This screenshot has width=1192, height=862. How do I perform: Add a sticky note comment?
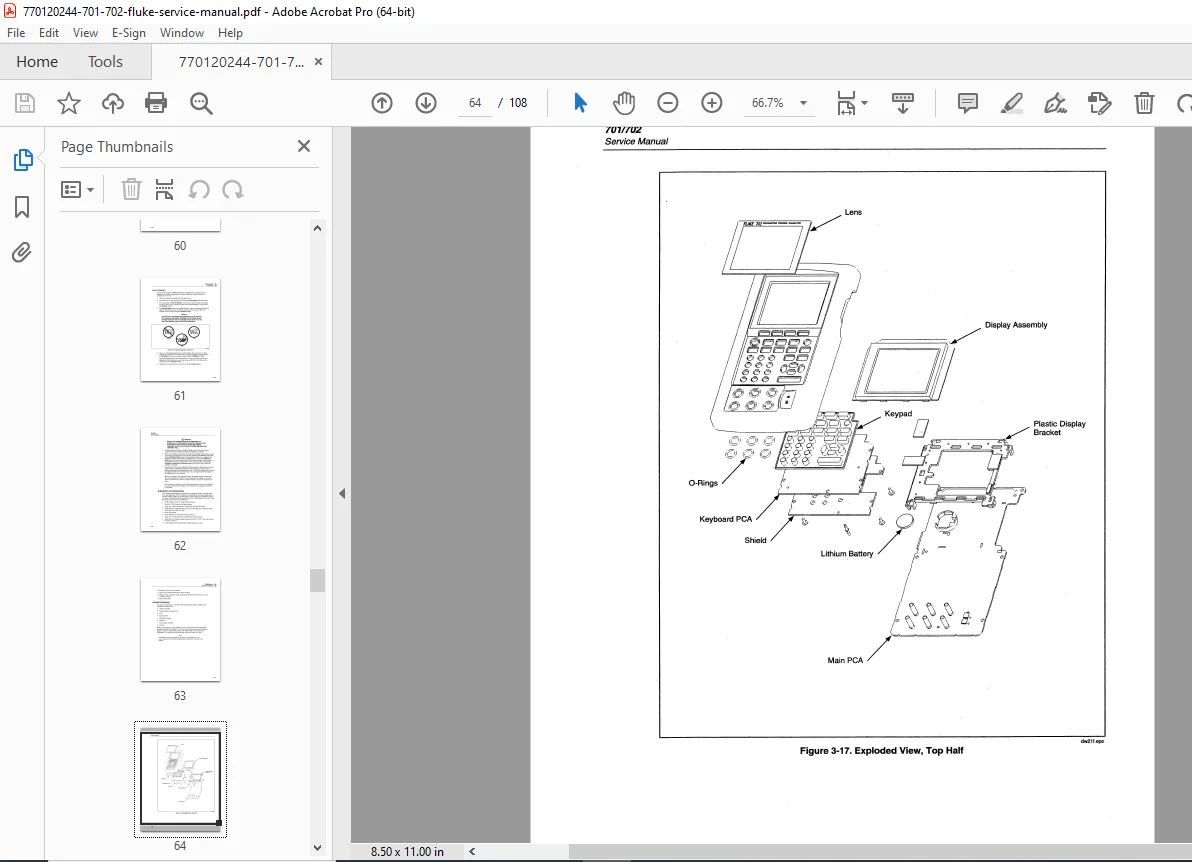click(x=967, y=103)
